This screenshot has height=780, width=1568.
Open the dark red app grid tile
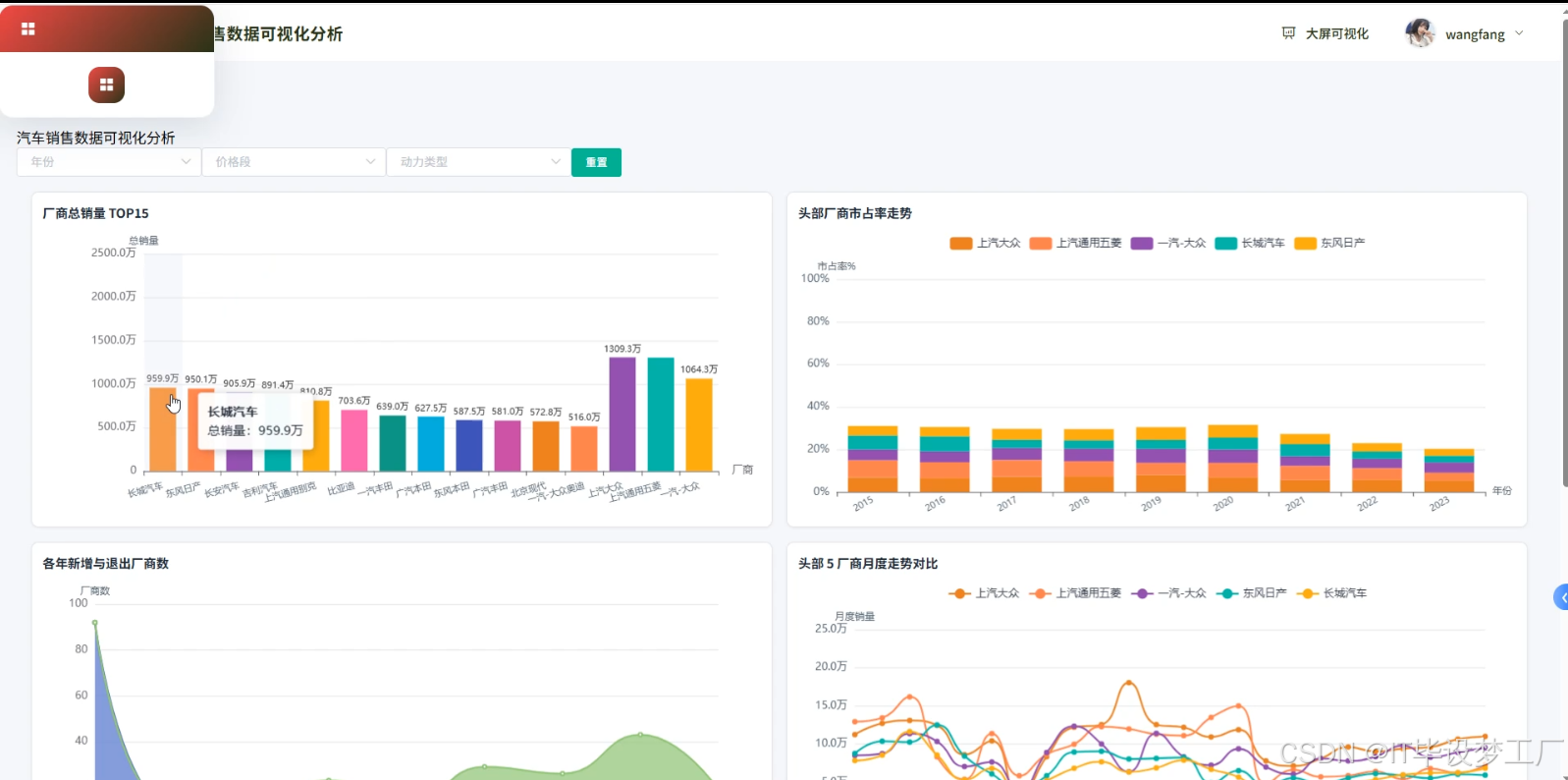106,85
